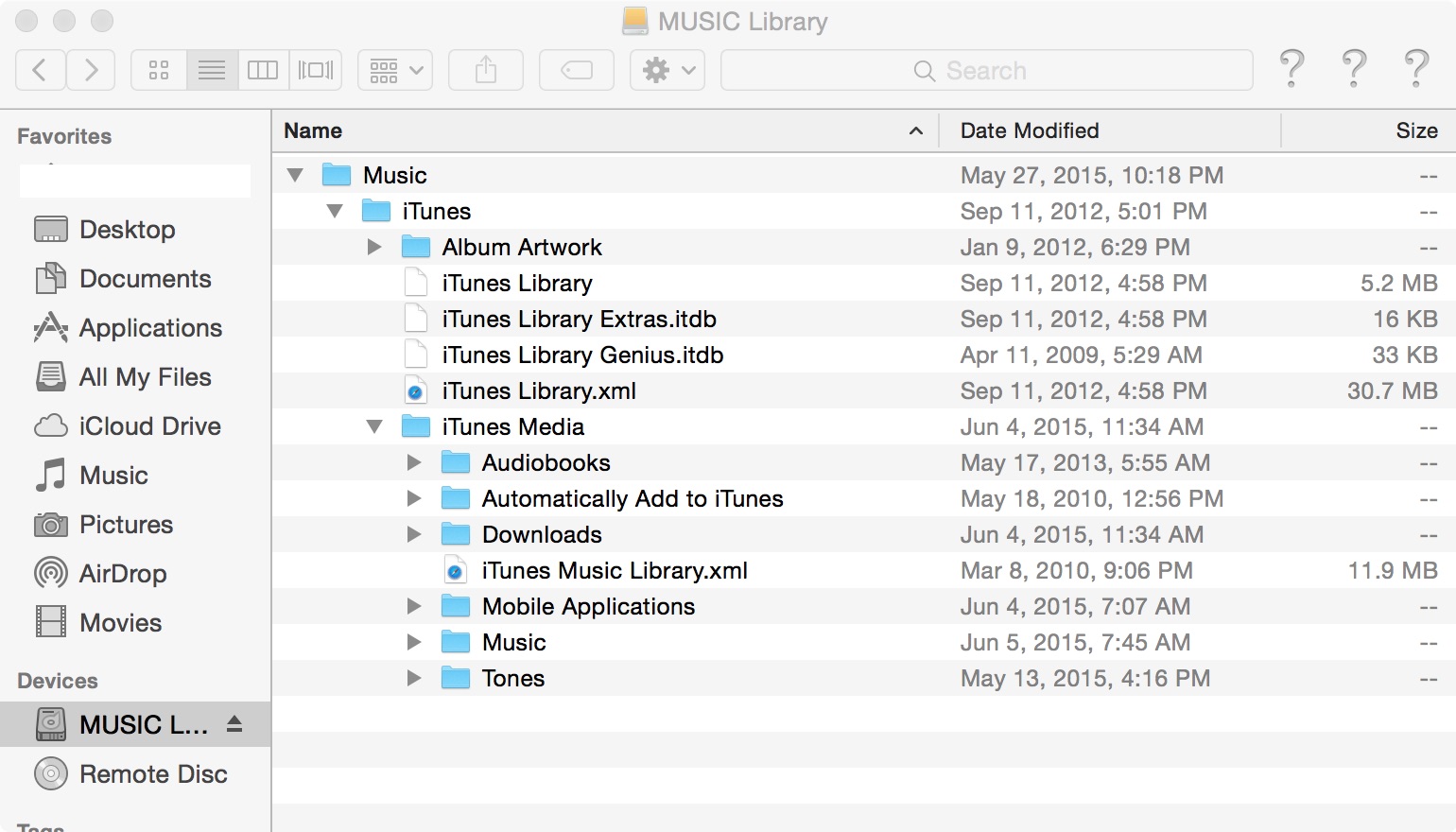Sort by the Name column header
1456x832 pixels.
[x=605, y=130]
